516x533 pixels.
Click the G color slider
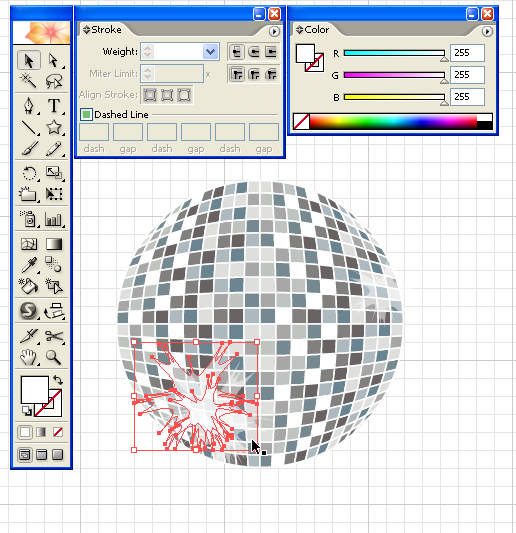(x=394, y=75)
